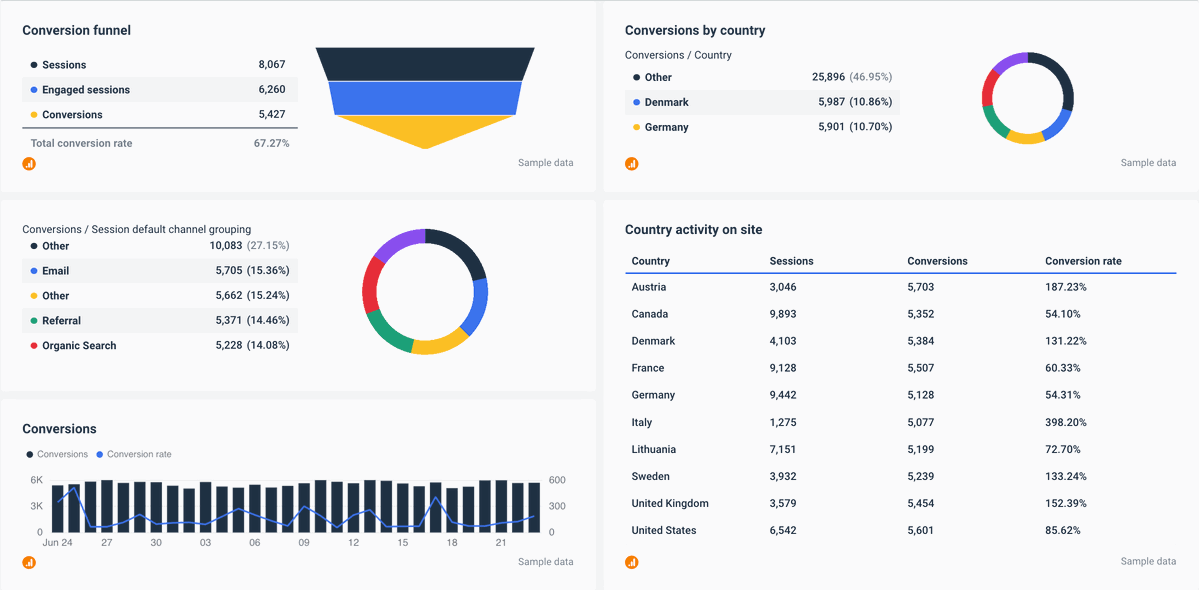The width and height of the screenshot is (1199, 590).
Task: Select the Germany legend row showing 5,901
Action: (x=762, y=127)
